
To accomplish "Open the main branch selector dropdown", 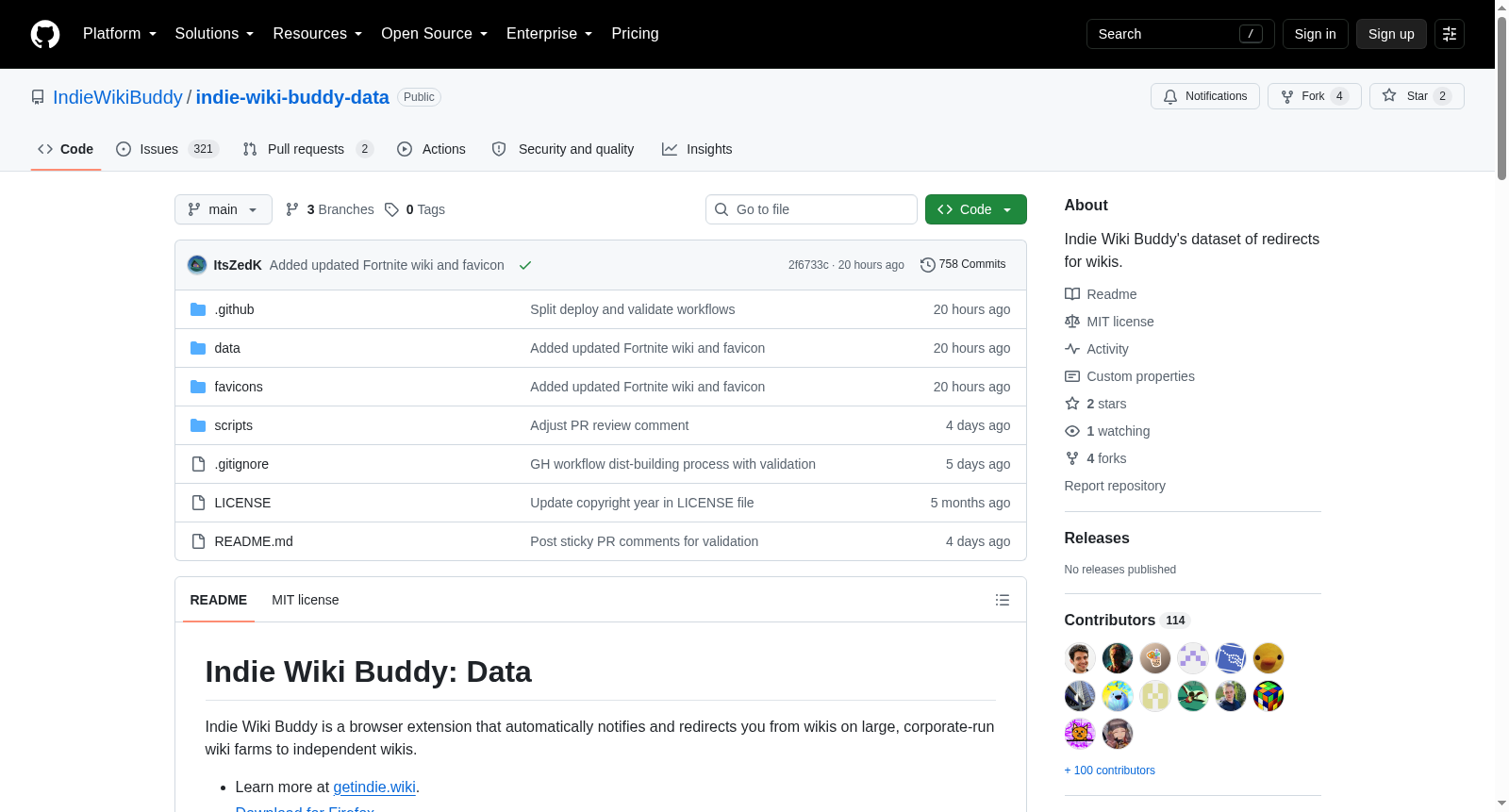I will [x=224, y=209].
